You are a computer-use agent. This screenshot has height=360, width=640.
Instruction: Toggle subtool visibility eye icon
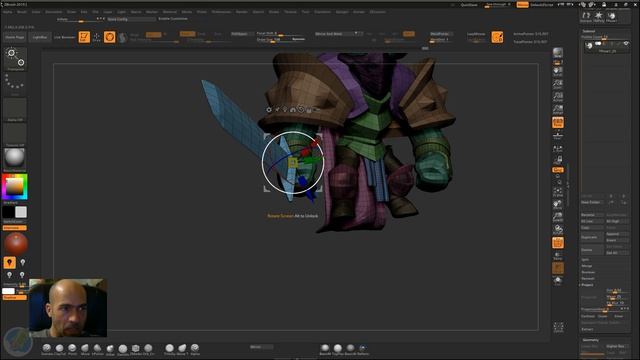point(626,43)
